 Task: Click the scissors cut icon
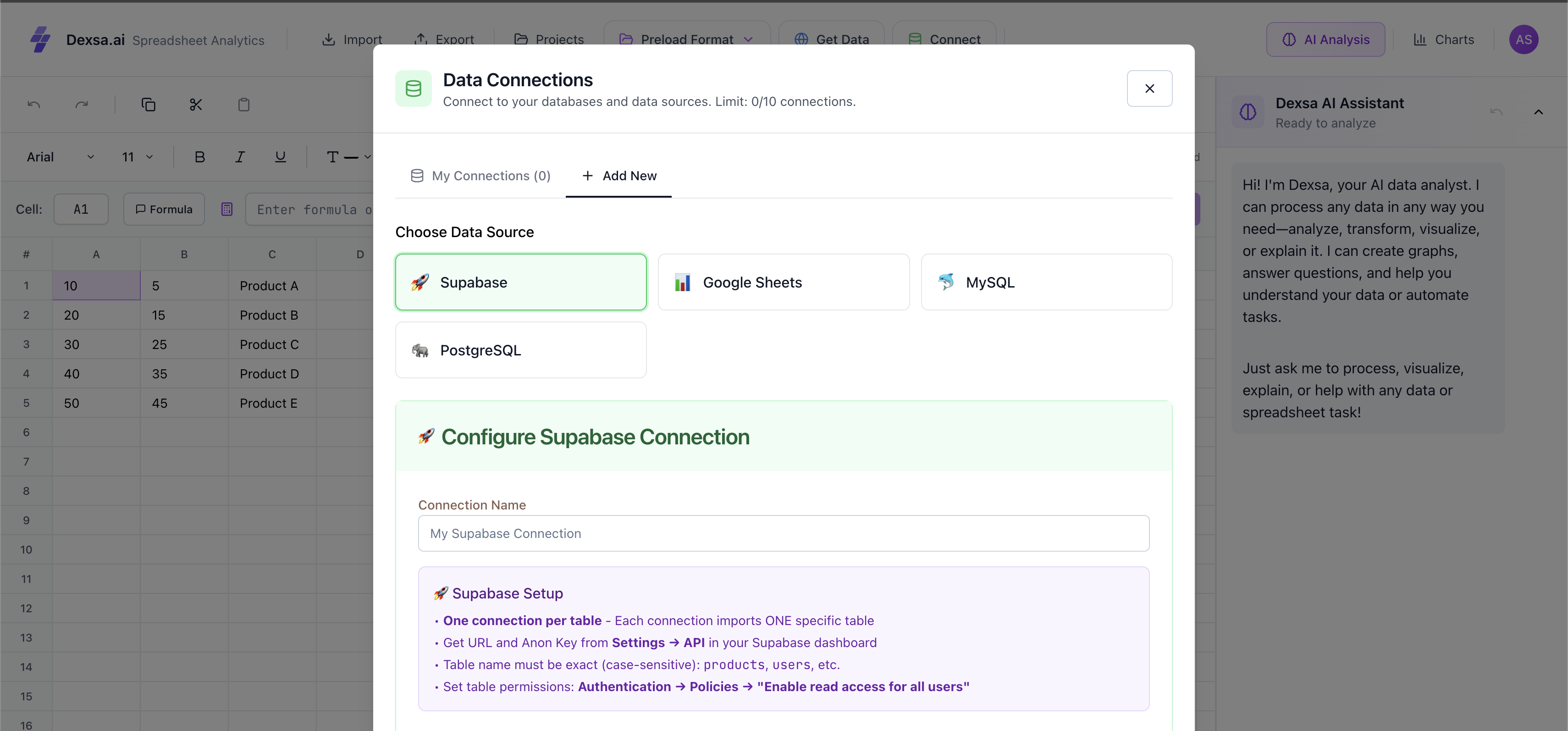[x=196, y=105]
